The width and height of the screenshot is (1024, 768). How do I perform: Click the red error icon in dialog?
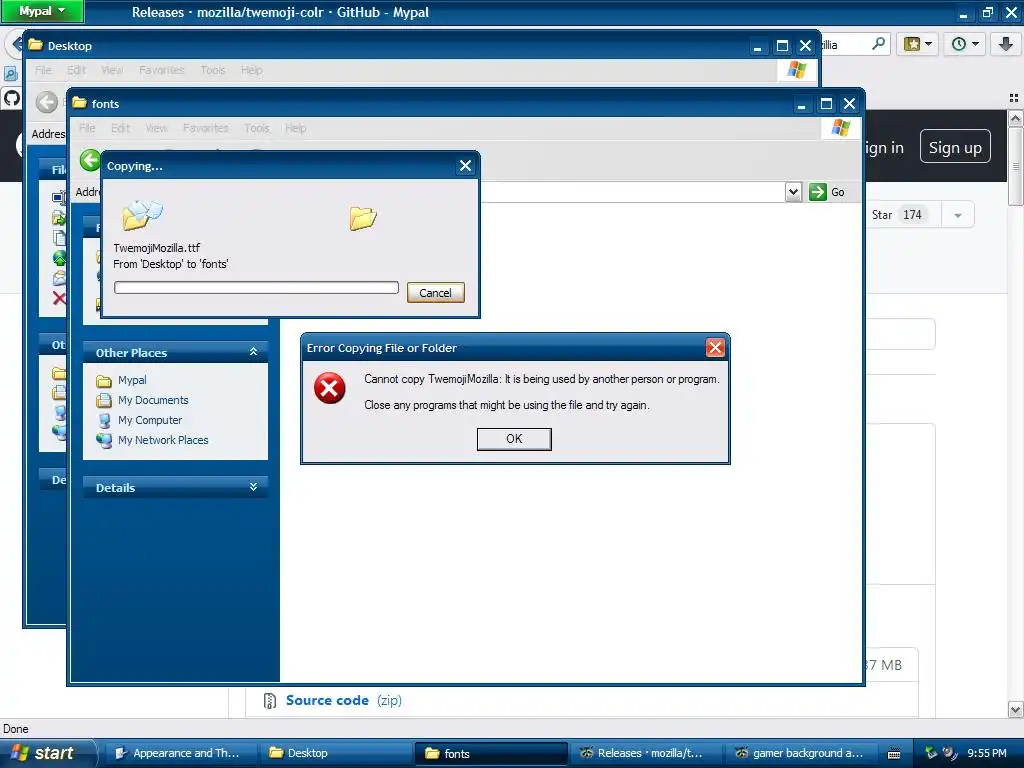coord(330,389)
